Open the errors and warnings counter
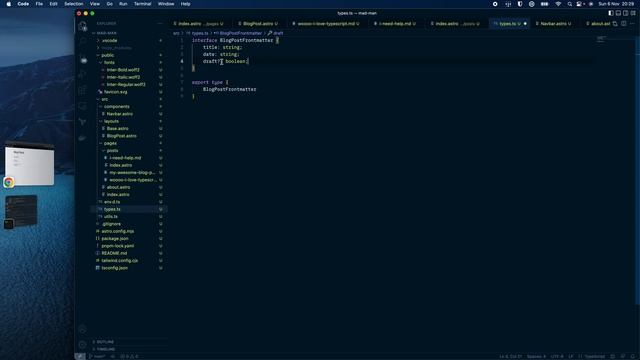640x360 pixels. click(129, 356)
